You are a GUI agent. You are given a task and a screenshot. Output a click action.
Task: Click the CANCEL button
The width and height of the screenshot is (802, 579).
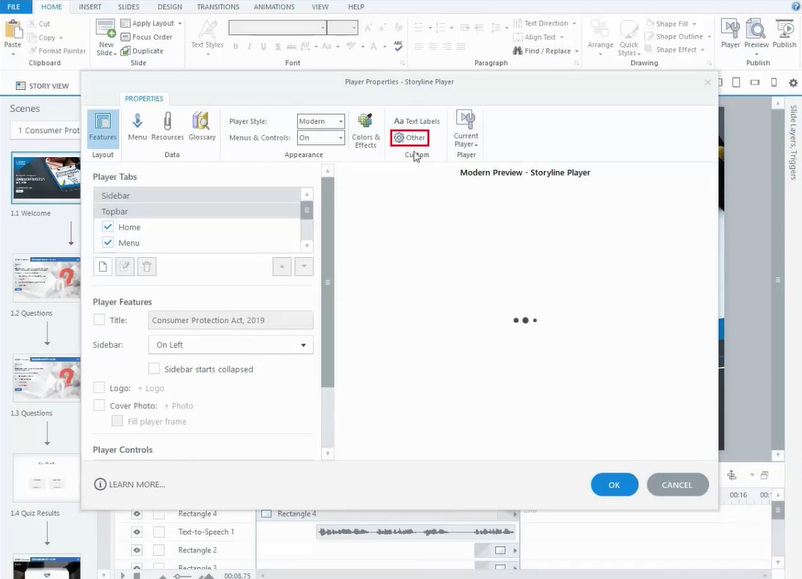[x=677, y=485]
